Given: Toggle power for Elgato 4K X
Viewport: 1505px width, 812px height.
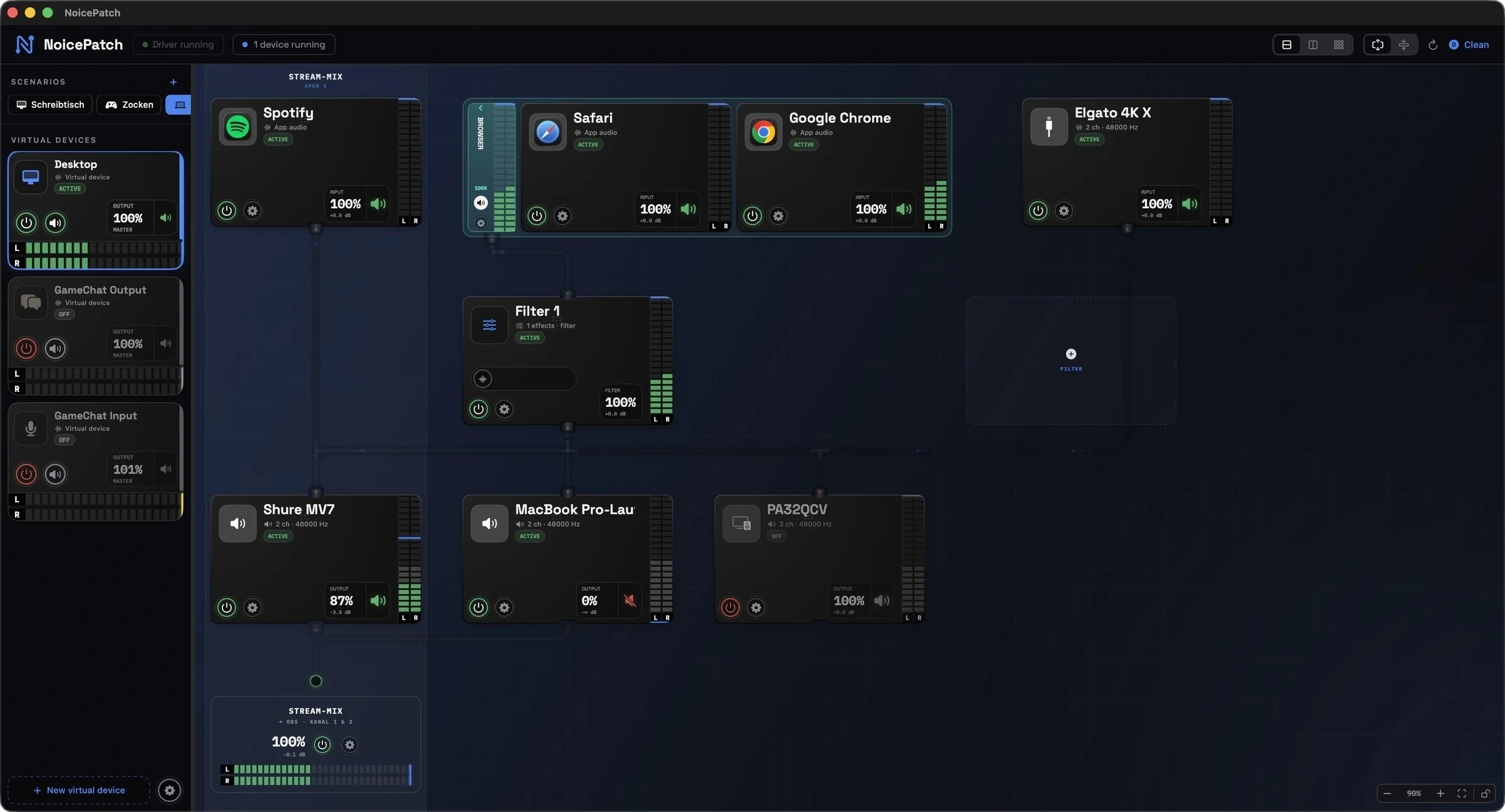Looking at the screenshot, I should pyautogui.click(x=1038, y=211).
